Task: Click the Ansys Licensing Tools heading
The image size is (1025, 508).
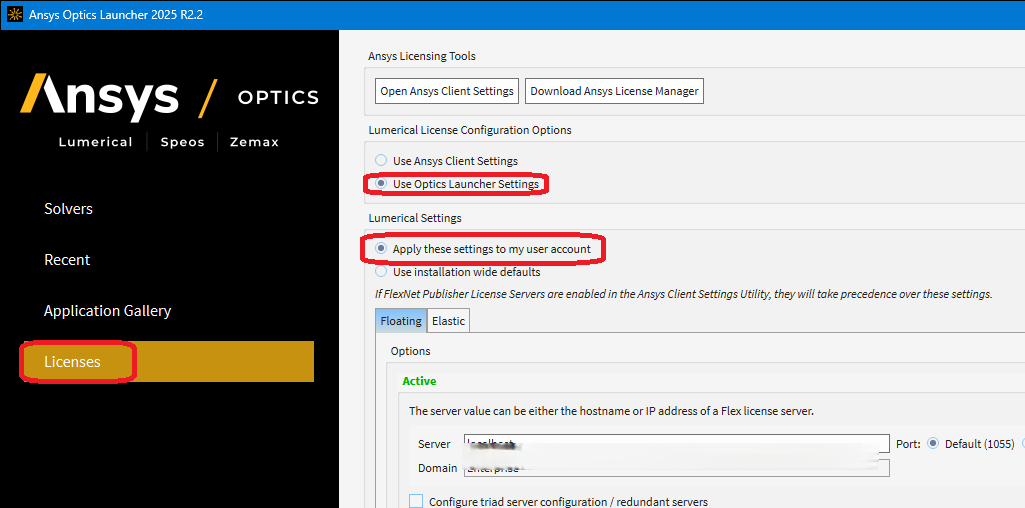Action: 422,56
